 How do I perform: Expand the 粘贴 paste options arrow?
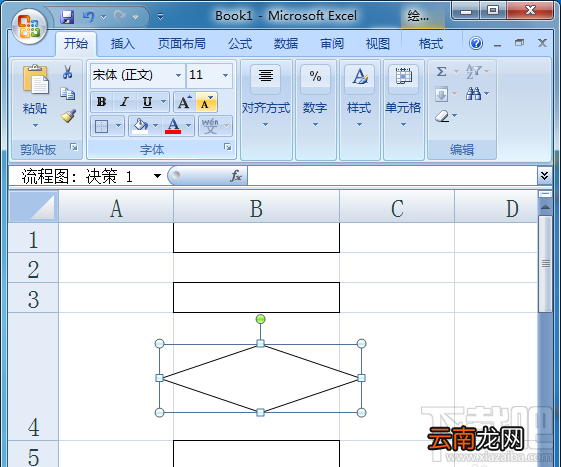tap(35, 125)
